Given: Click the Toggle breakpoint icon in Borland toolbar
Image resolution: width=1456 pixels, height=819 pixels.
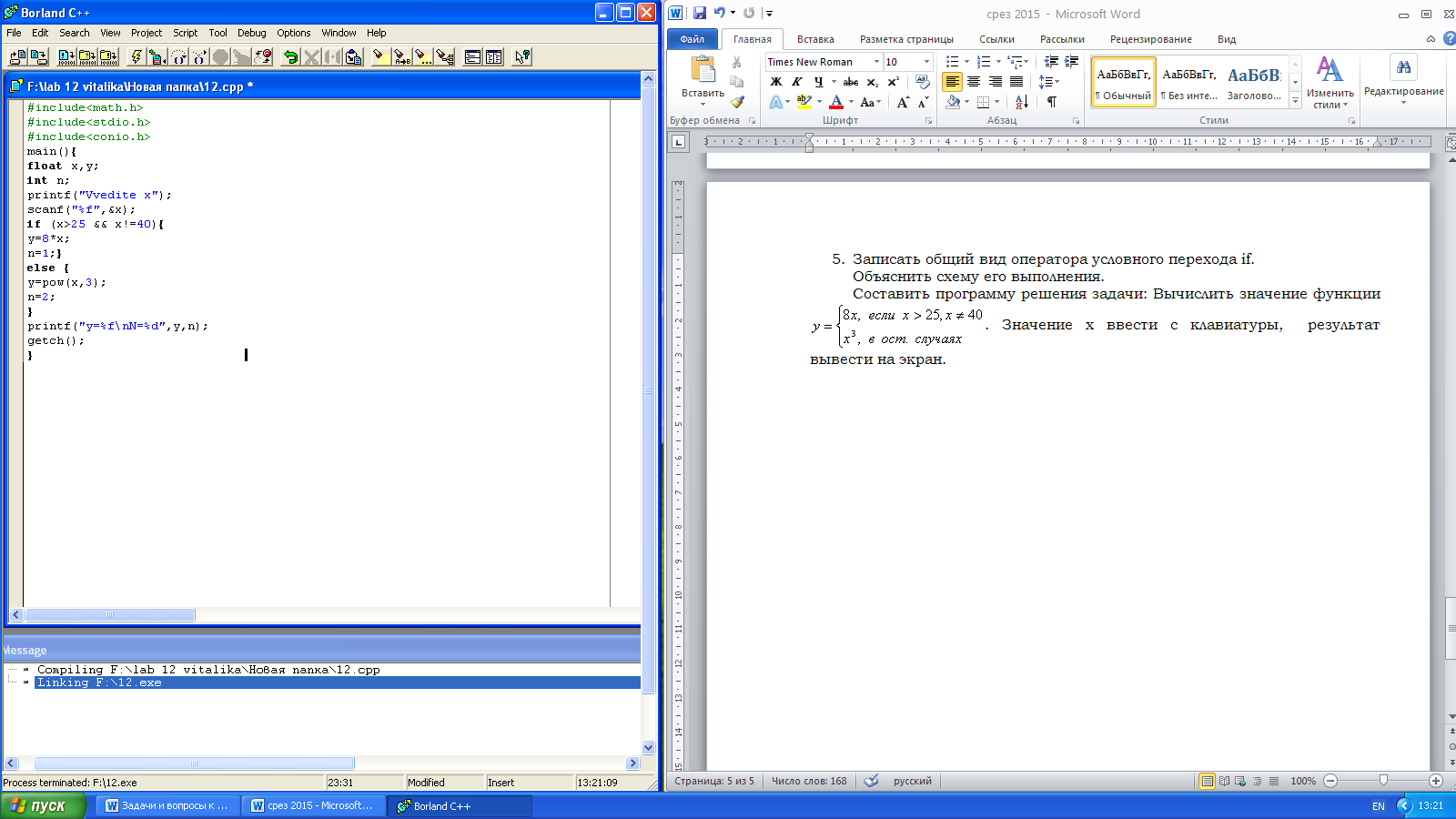Looking at the screenshot, I should click(x=262, y=56).
